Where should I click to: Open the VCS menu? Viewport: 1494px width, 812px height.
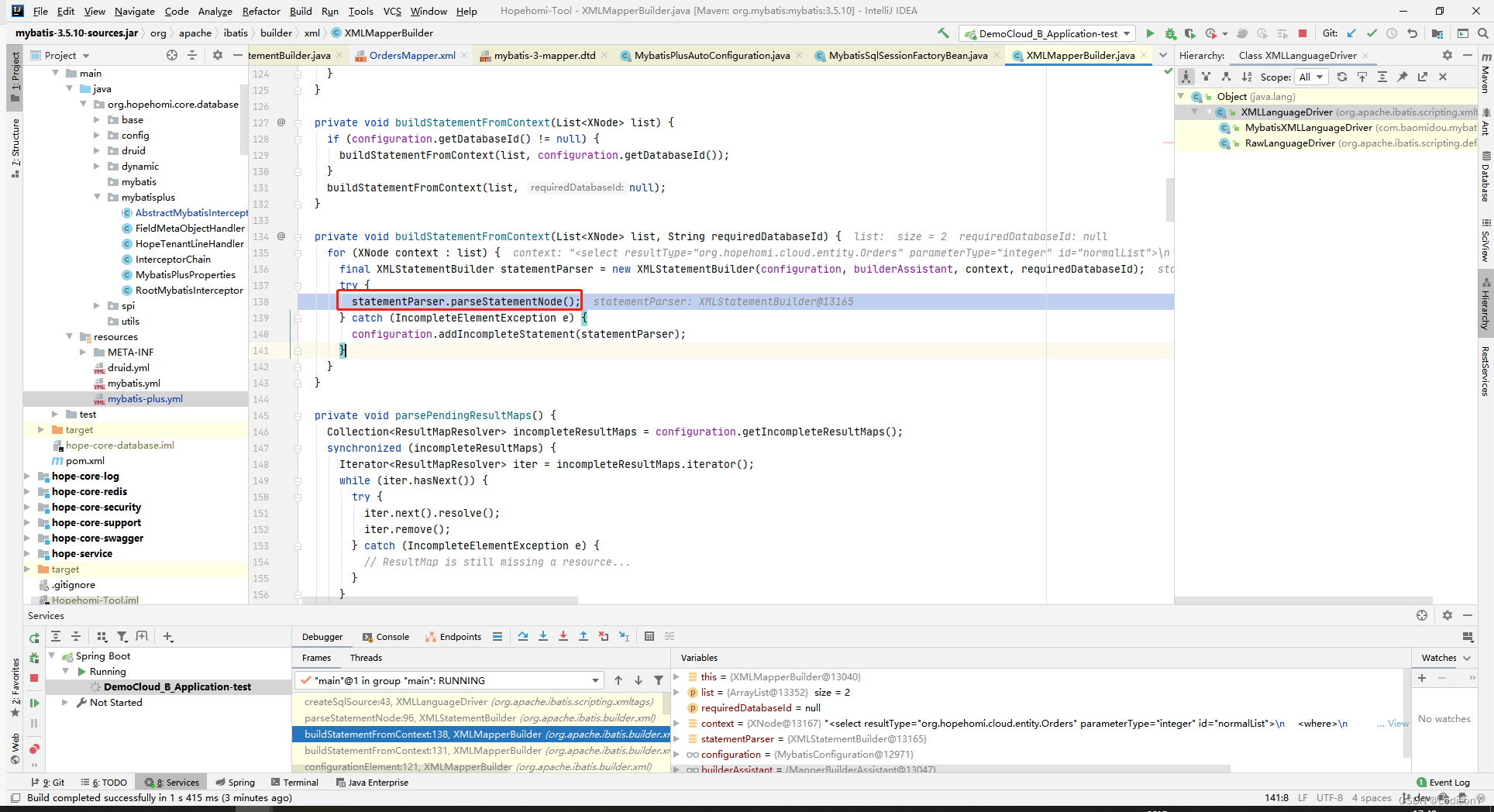pos(392,11)
